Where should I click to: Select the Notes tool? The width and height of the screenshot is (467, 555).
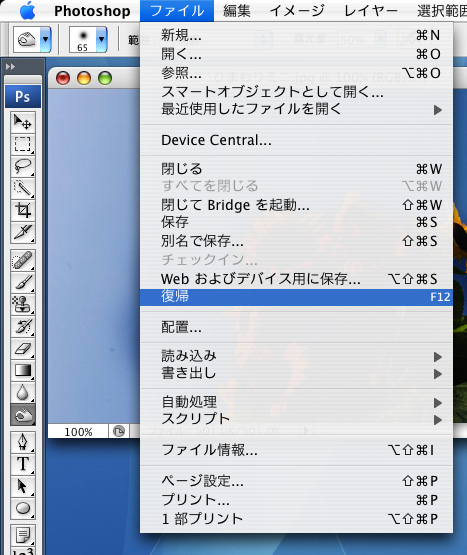point(23,535)
